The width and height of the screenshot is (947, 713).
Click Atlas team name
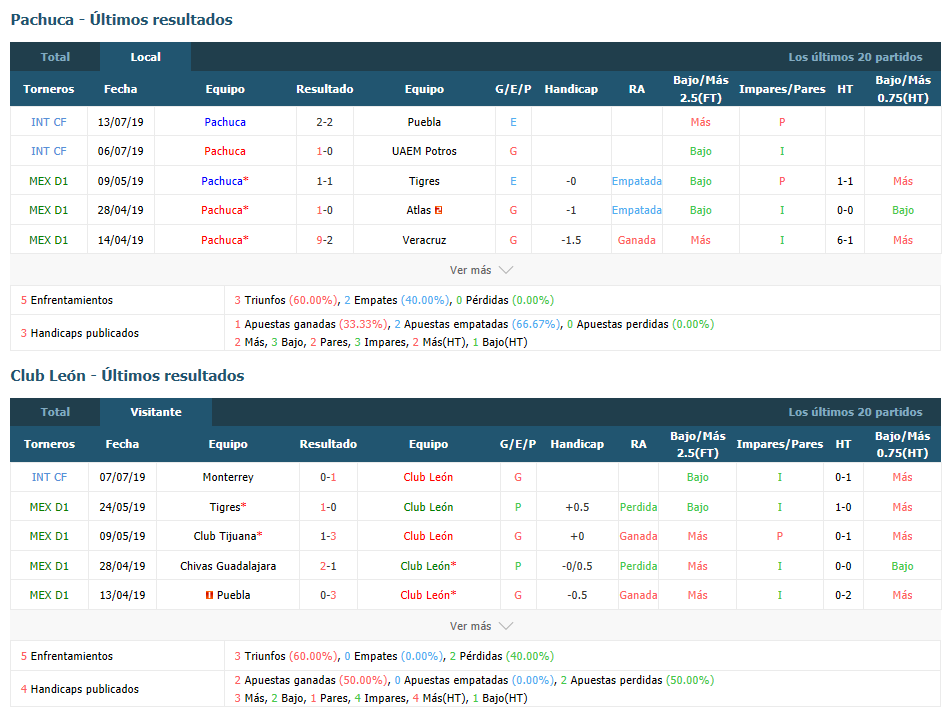pos(419,210)
